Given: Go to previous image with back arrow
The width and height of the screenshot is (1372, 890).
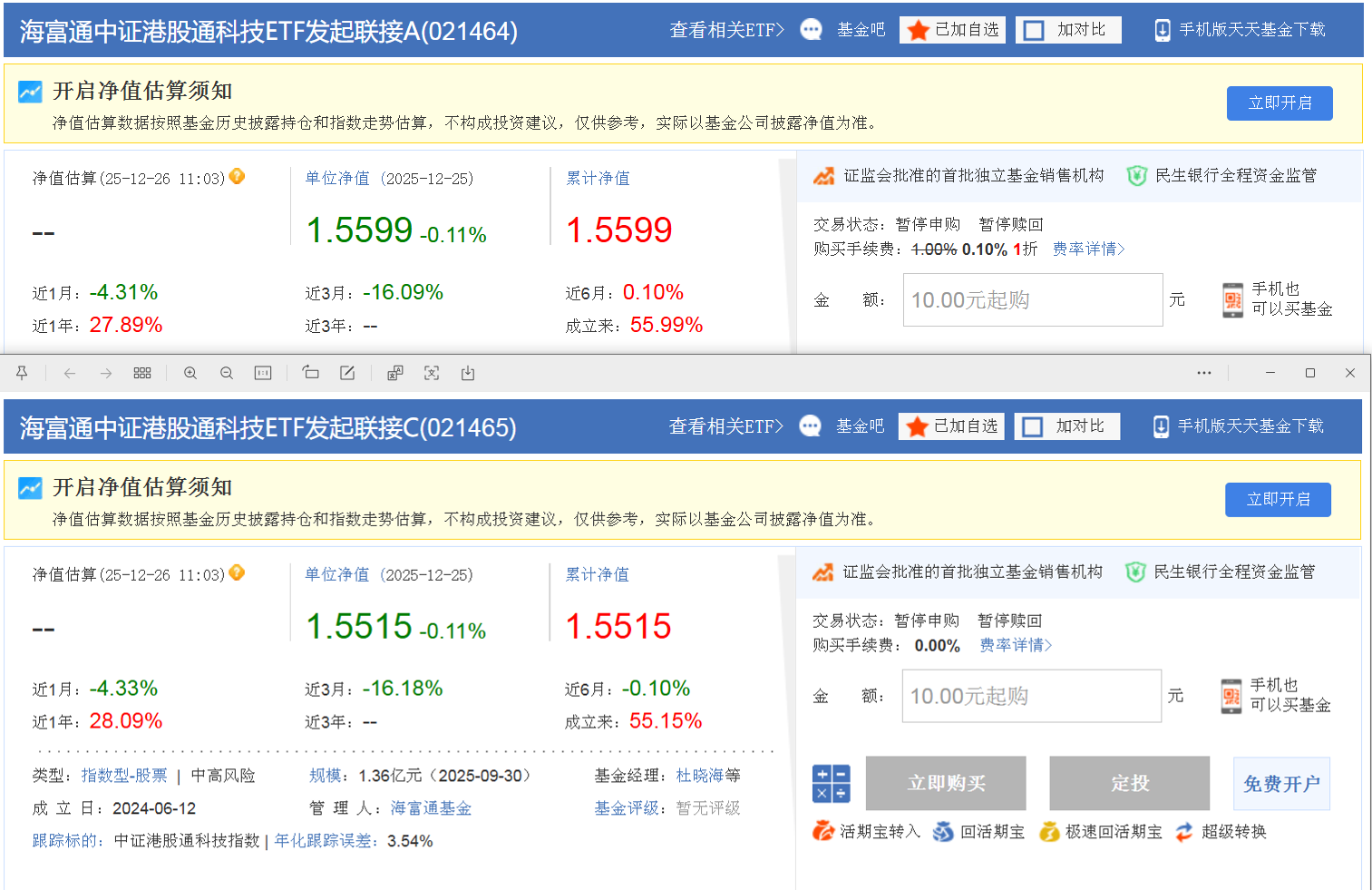Looking at the screenshot, I should [x=70, y=373].
